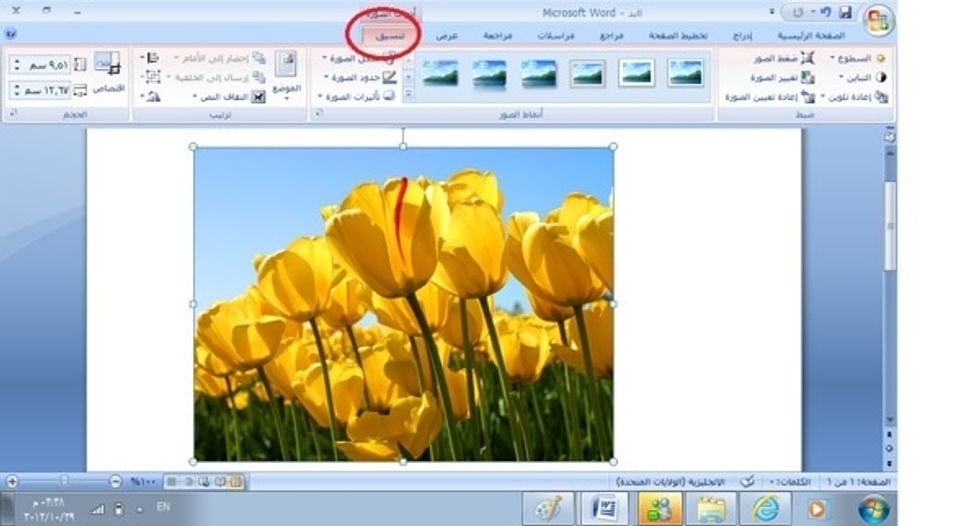Switch to the Insert tab
The height and width of the screenshot is (526, 980).
tap(742, 35)
